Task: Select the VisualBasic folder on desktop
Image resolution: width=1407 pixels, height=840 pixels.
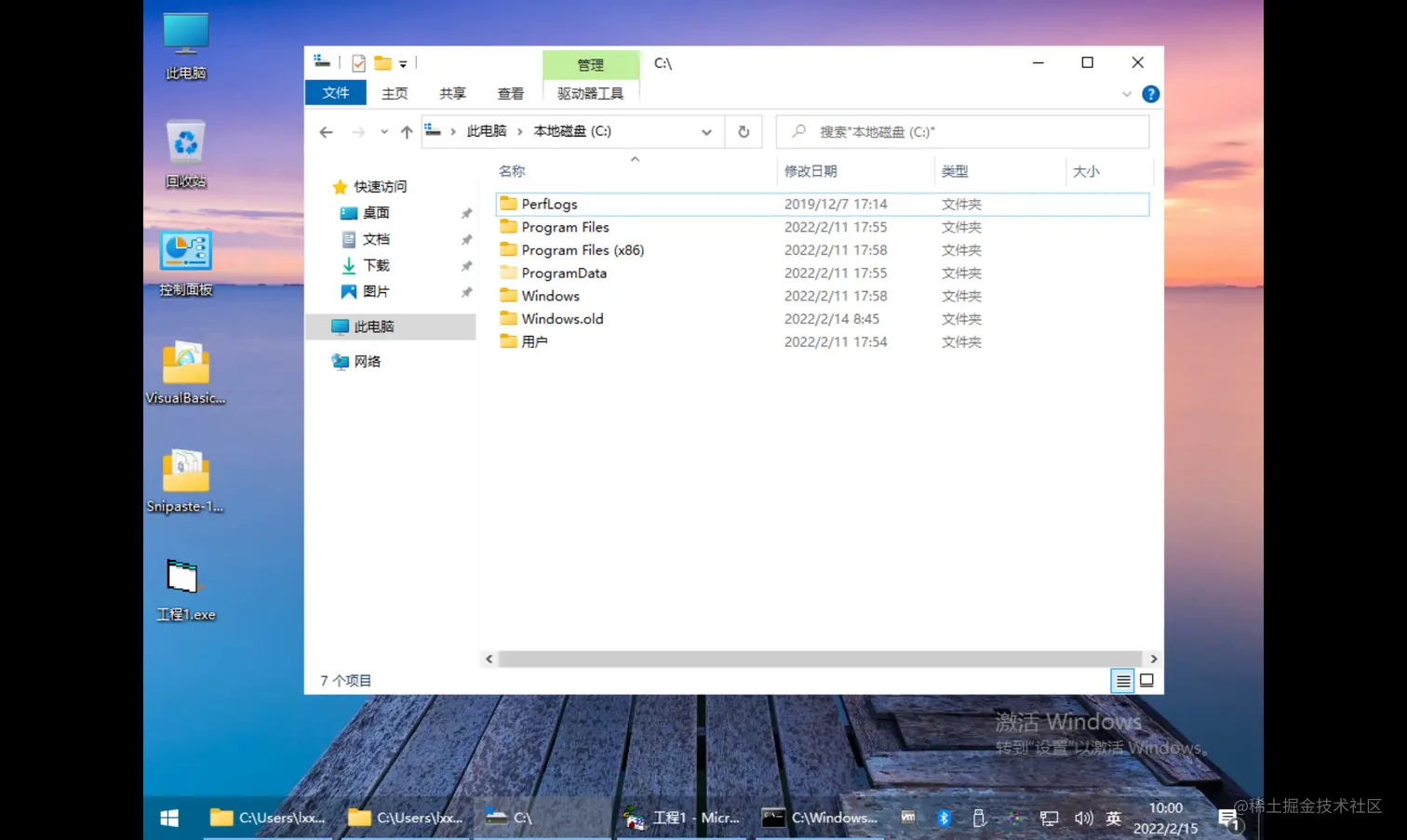Action: (185, 371)
